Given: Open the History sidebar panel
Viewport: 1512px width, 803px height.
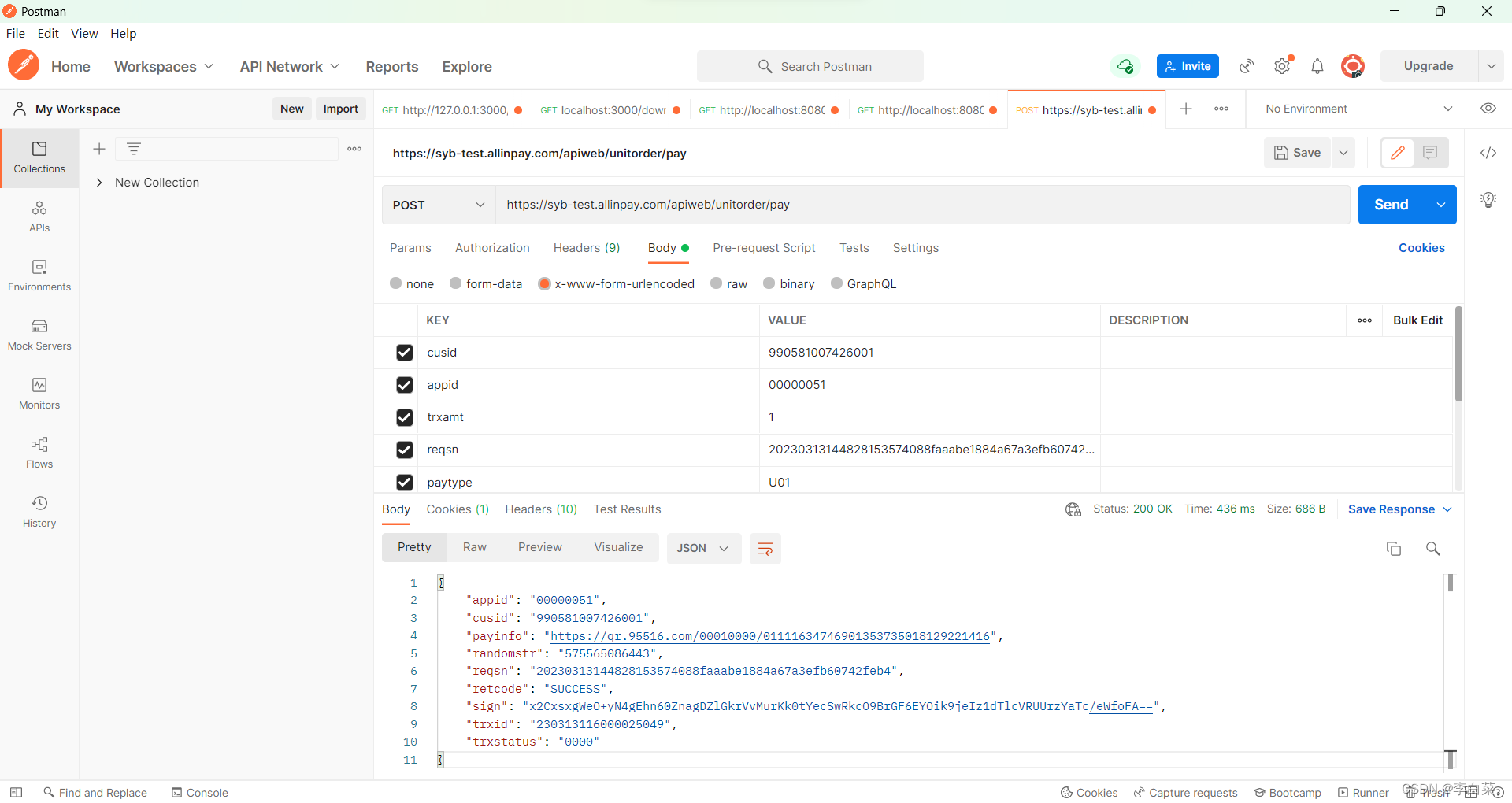Looking at the screenshot, I should pyautogui.click(x=39, y=512).
